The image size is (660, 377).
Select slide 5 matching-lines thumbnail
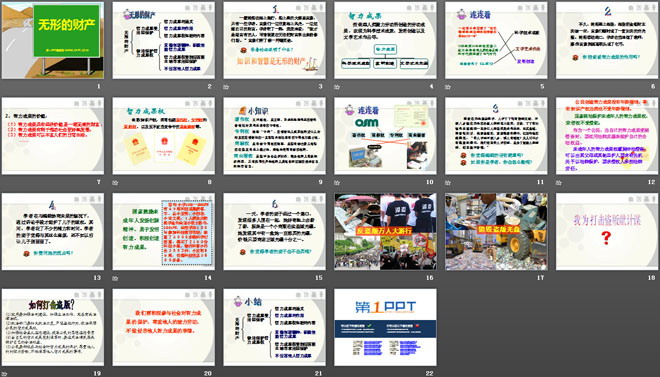coord(496,40)
